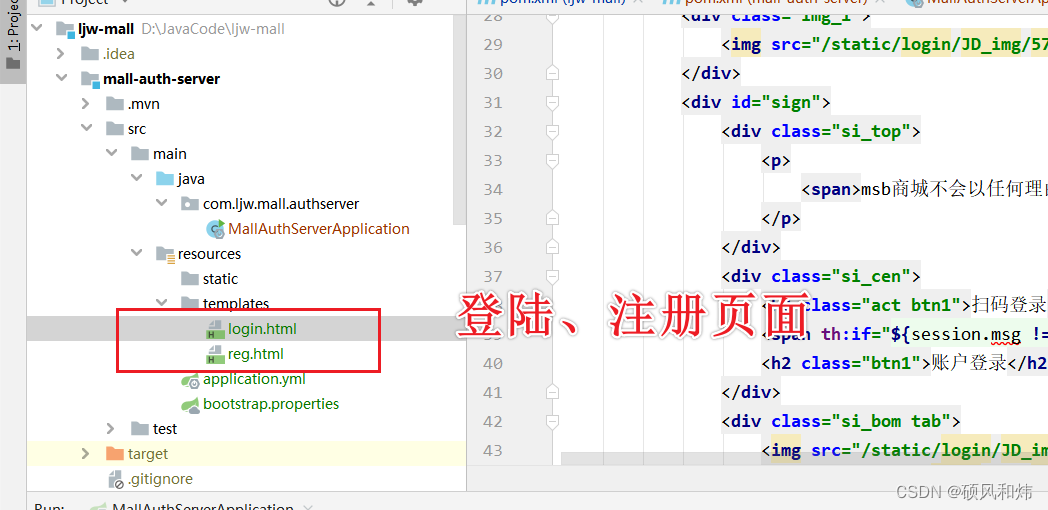Image resolution: width=1048 pixels, height=510 pixels.
Task: Select bootstrap.properties in the project tree
Action: [x=271, y=404]
